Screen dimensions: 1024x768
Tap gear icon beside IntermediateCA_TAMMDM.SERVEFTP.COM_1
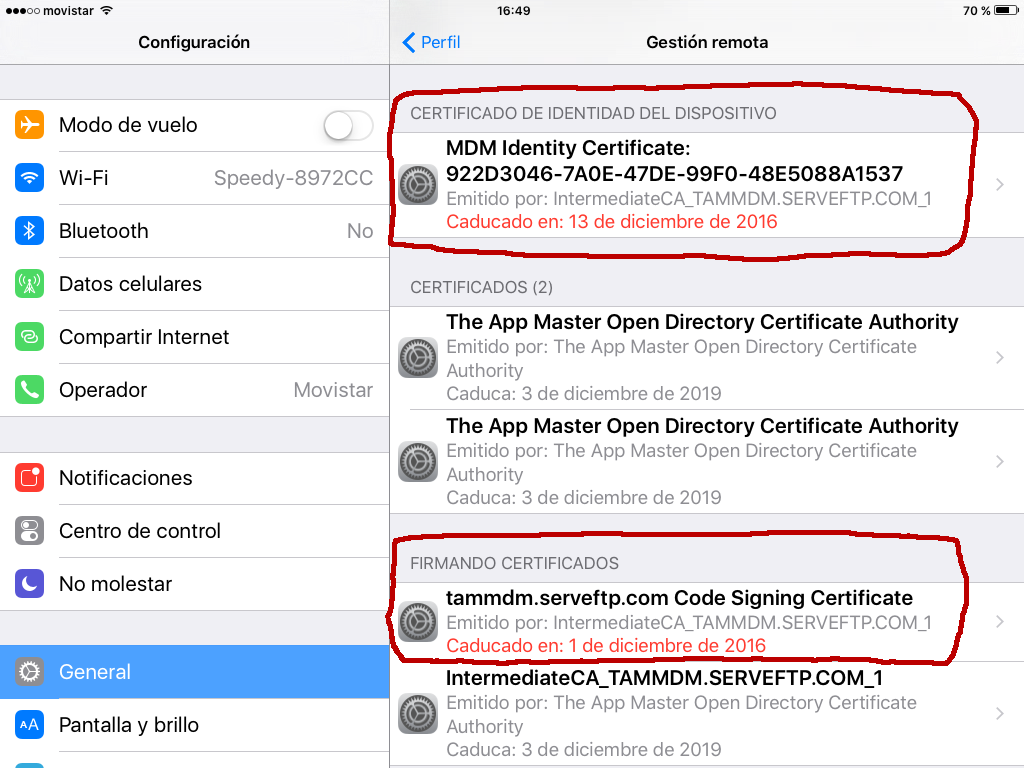tap(418, 713)
